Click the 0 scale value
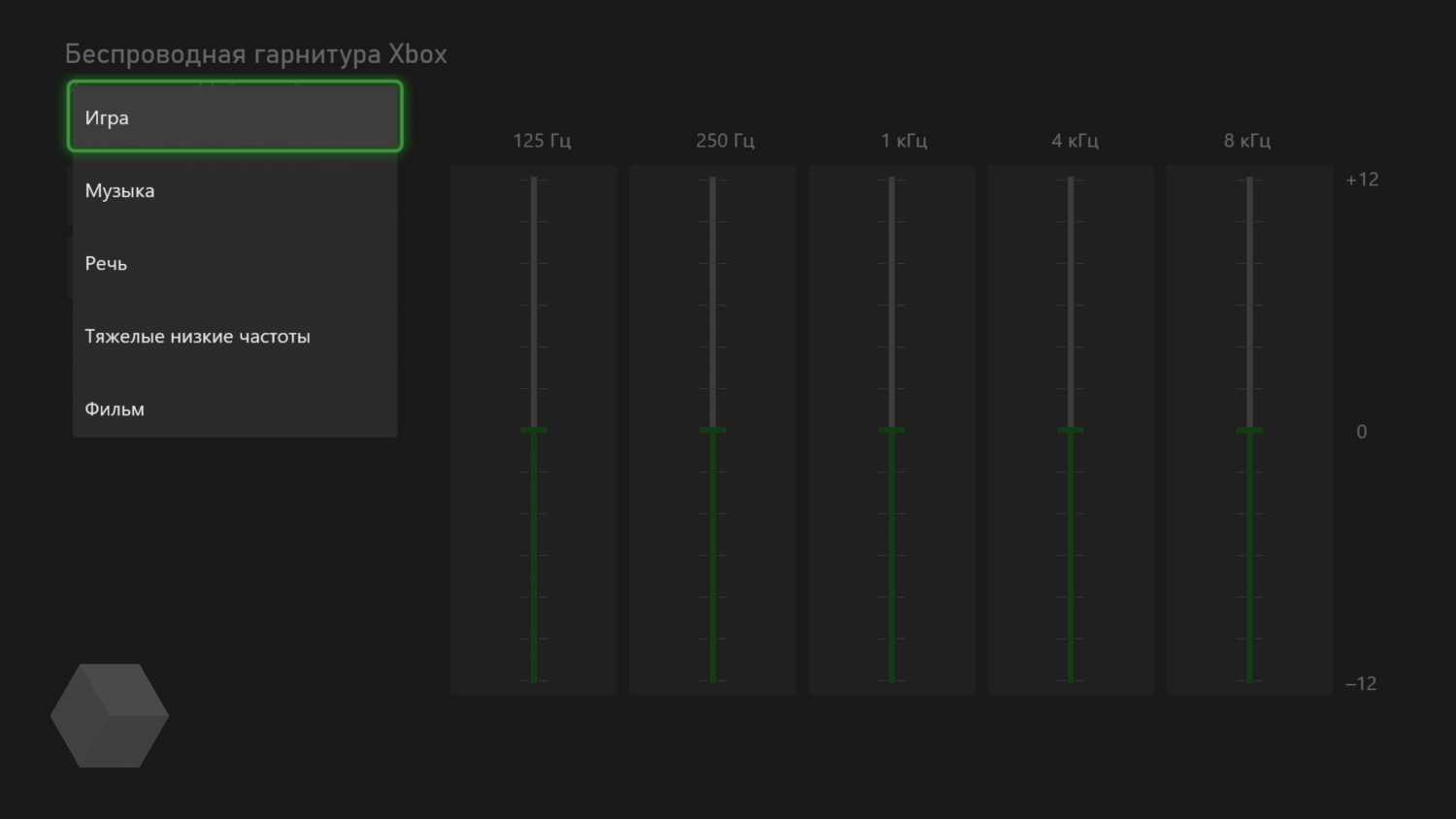The width and height of the screenshot is (1456, 819). (1362, 432)
